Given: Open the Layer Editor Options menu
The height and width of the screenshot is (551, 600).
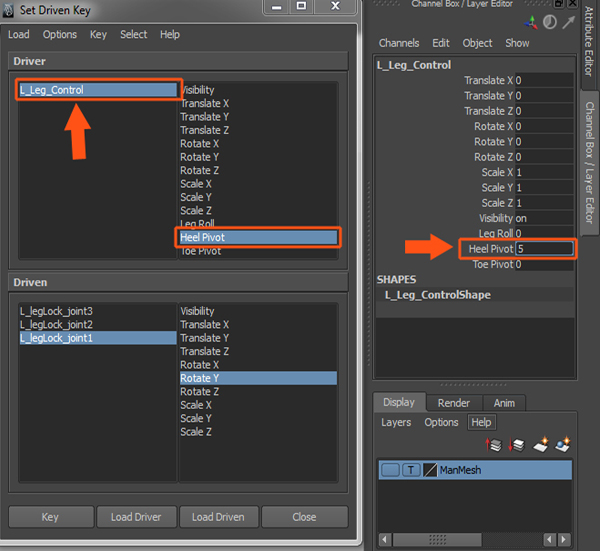Looking at the screenshot, I should 441,422.
